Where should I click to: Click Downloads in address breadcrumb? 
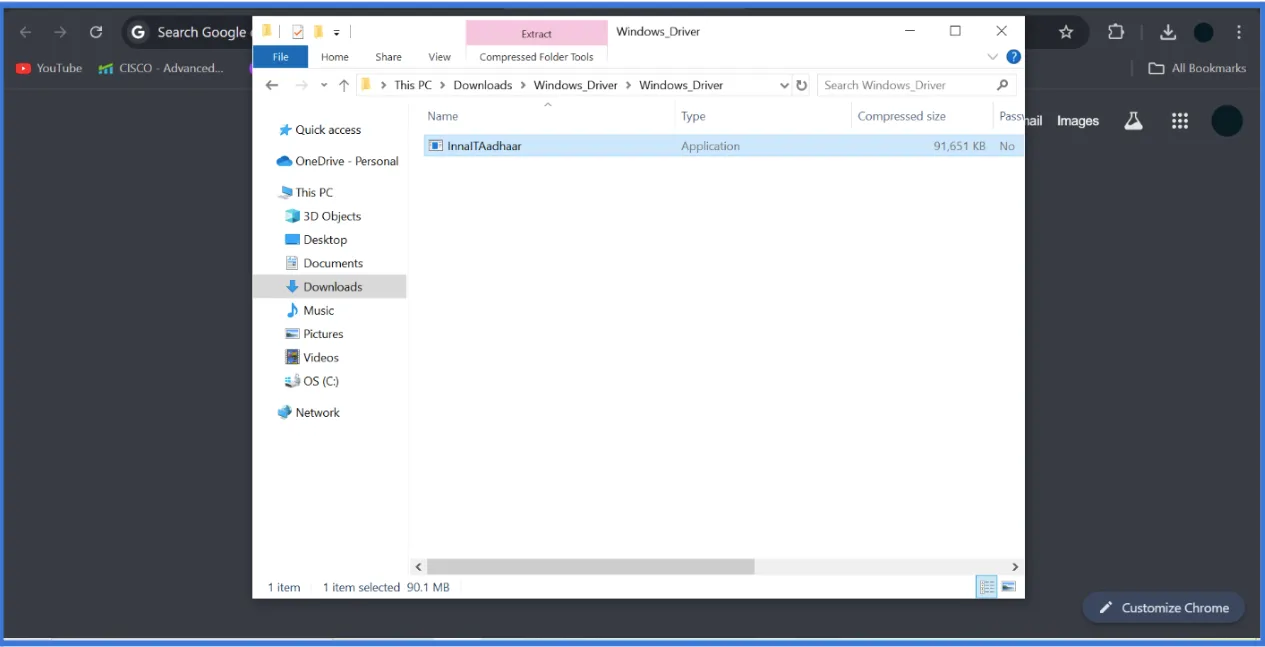tap(483, 85)
